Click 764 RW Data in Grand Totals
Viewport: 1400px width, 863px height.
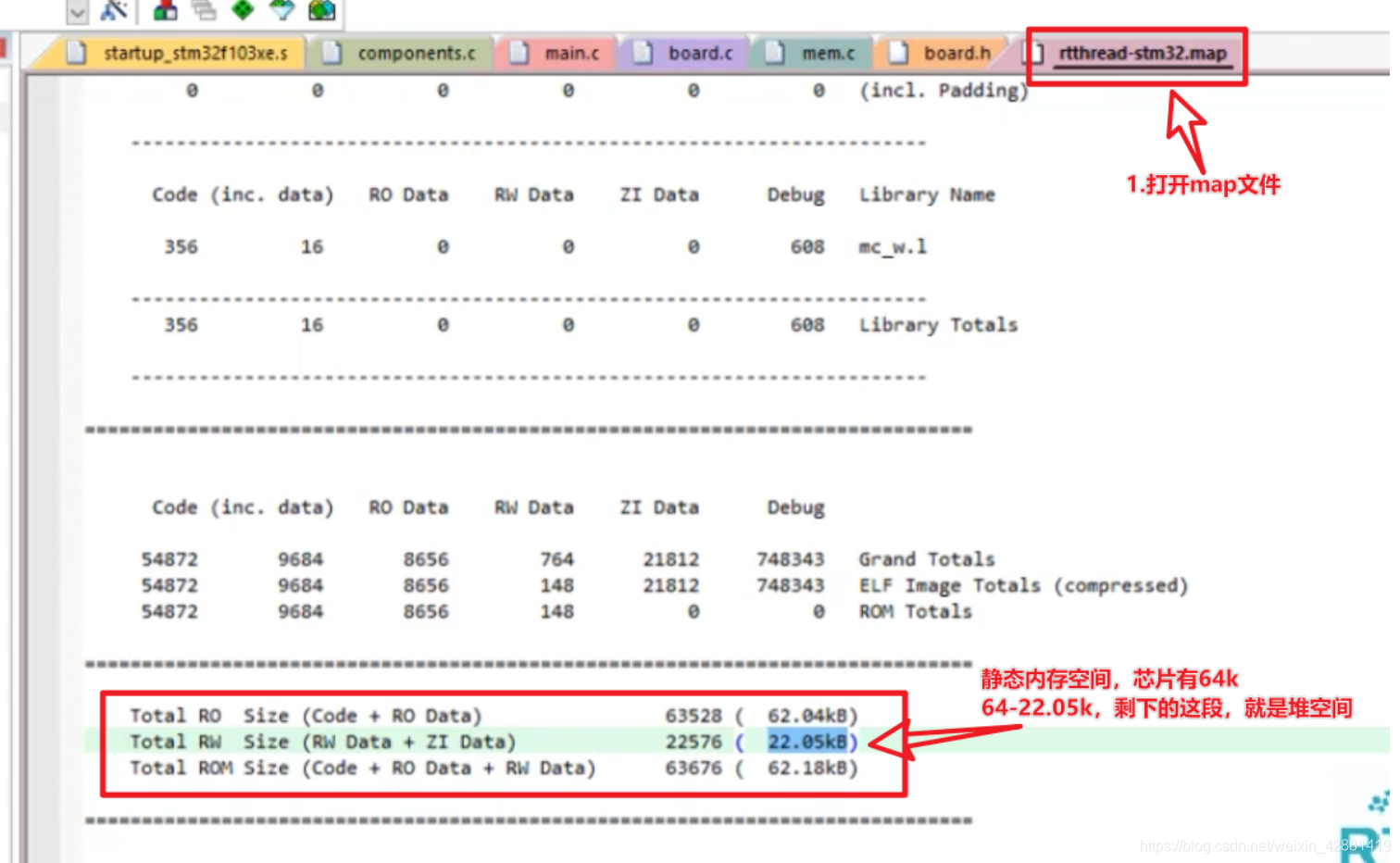coord(556,559)
